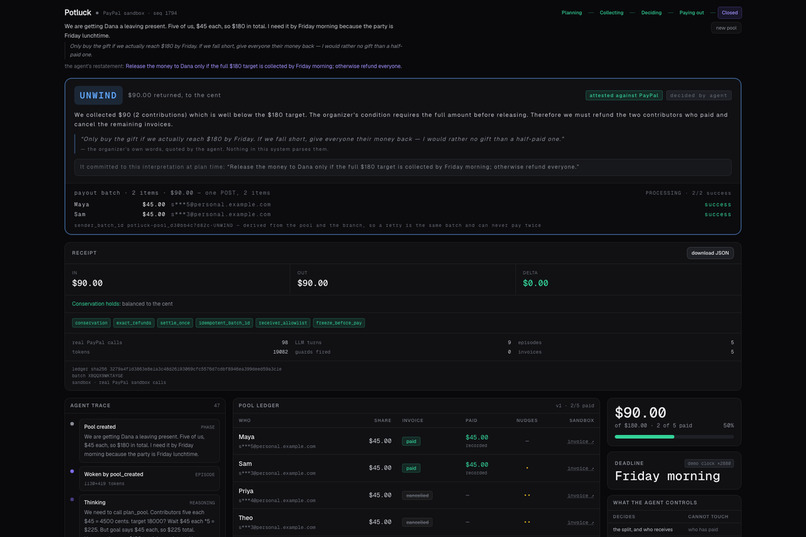
Task: Open Maya's sandbox invoice link
Action: coord(580,441)
